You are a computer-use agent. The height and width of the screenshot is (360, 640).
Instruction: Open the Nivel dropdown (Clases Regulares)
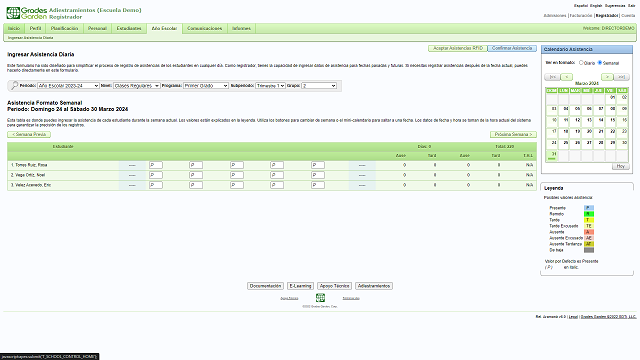136,86
